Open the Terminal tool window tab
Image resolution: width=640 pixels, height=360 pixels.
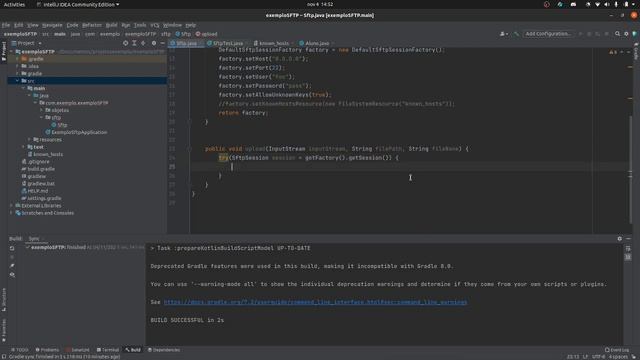(x=108, y=350)
